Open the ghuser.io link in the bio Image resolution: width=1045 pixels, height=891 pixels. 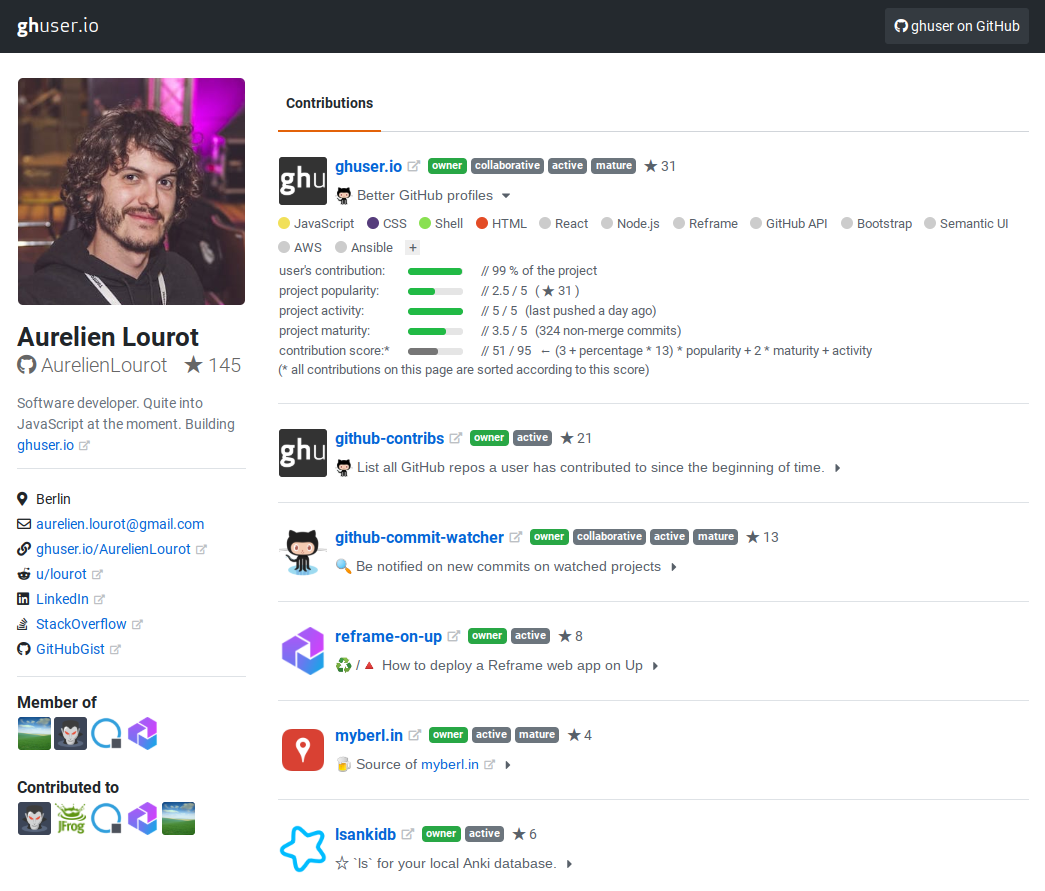coord(45,445)
